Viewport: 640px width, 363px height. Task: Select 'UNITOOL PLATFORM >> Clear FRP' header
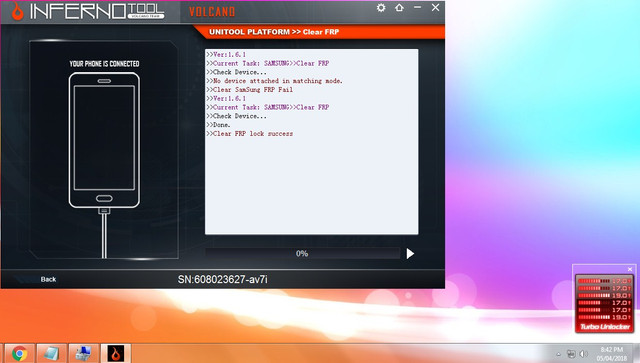point(274,32)
